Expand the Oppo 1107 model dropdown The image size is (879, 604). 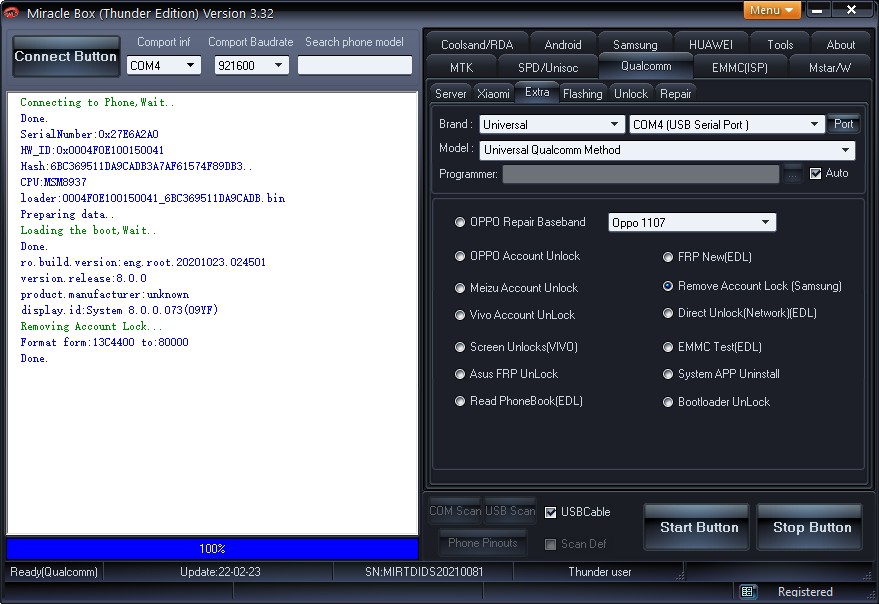pyautogui.click(x=765, y=223)
